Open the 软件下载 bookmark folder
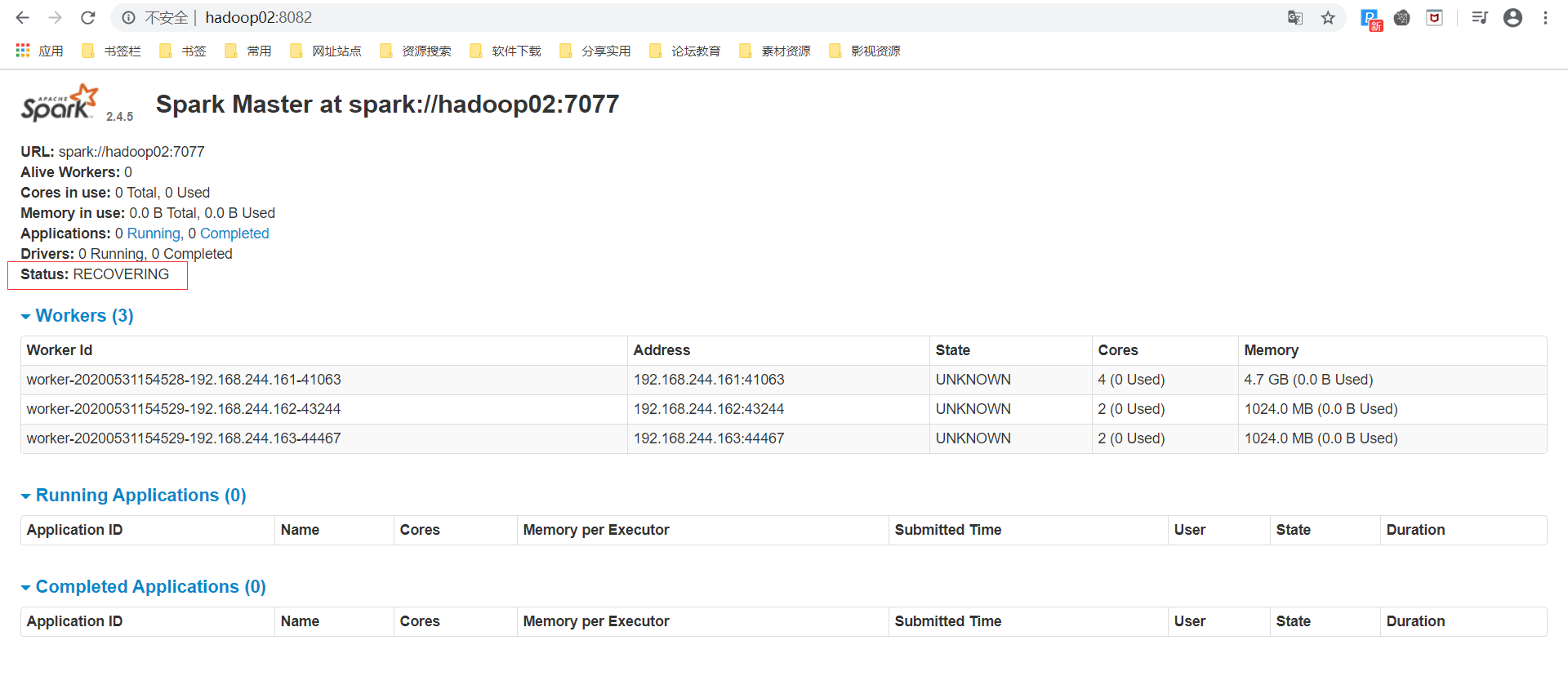This screenshot has width=1568, height=685. pyautogui.click(x=506, y=51)
